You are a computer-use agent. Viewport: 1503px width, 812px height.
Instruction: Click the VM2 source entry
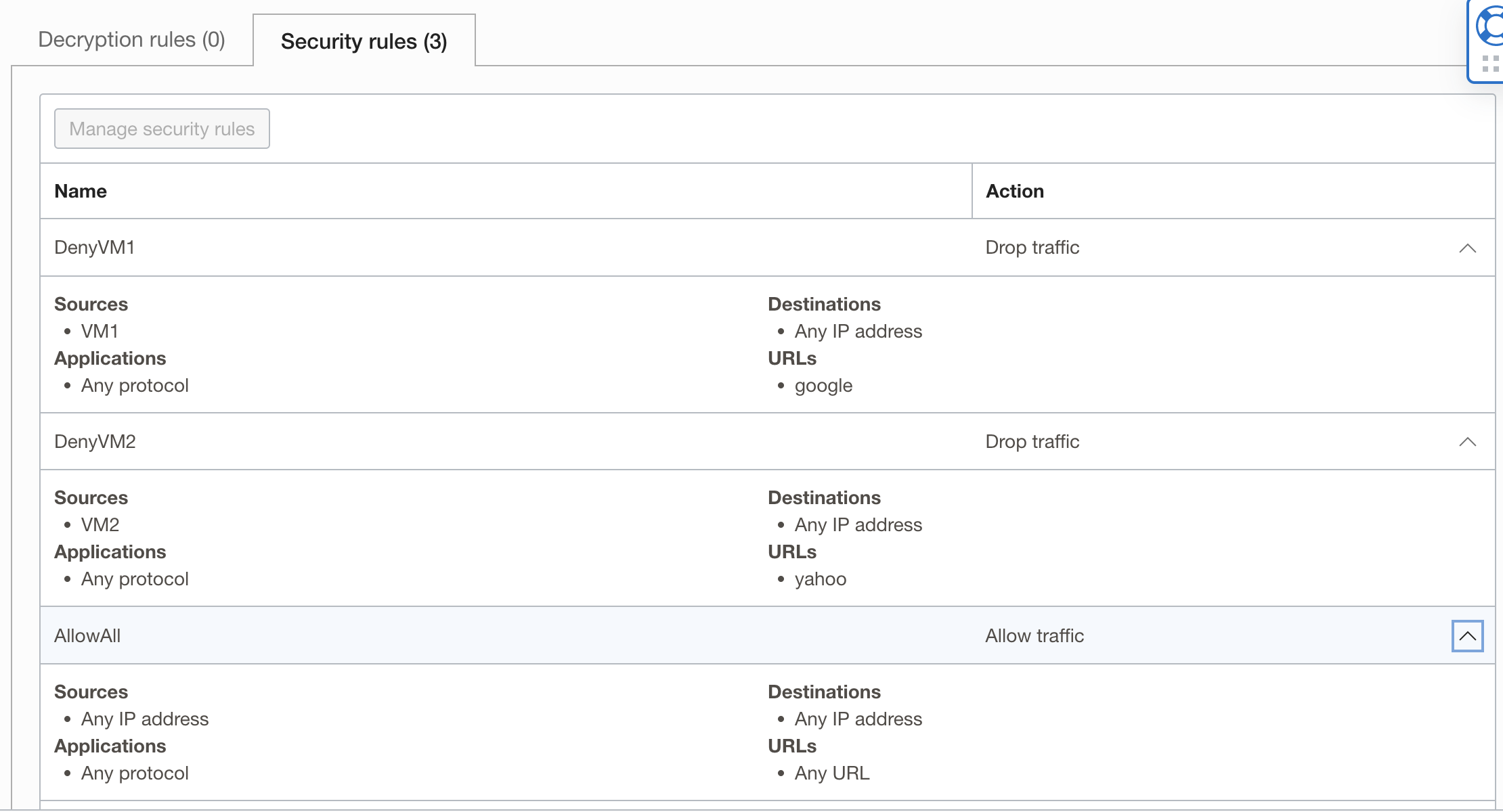click(x=100, y=525)
